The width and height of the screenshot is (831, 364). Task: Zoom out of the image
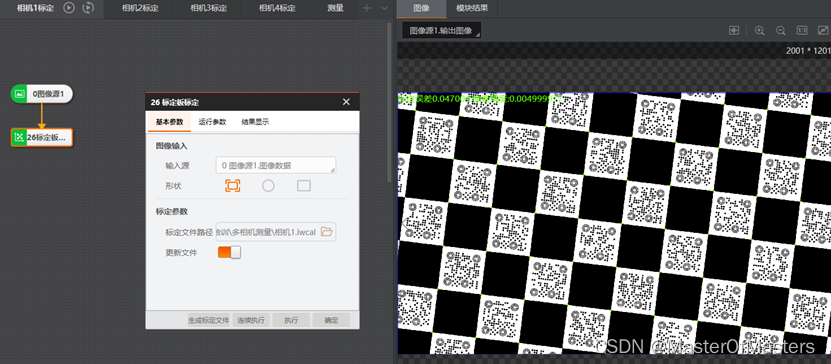[781, 31]
